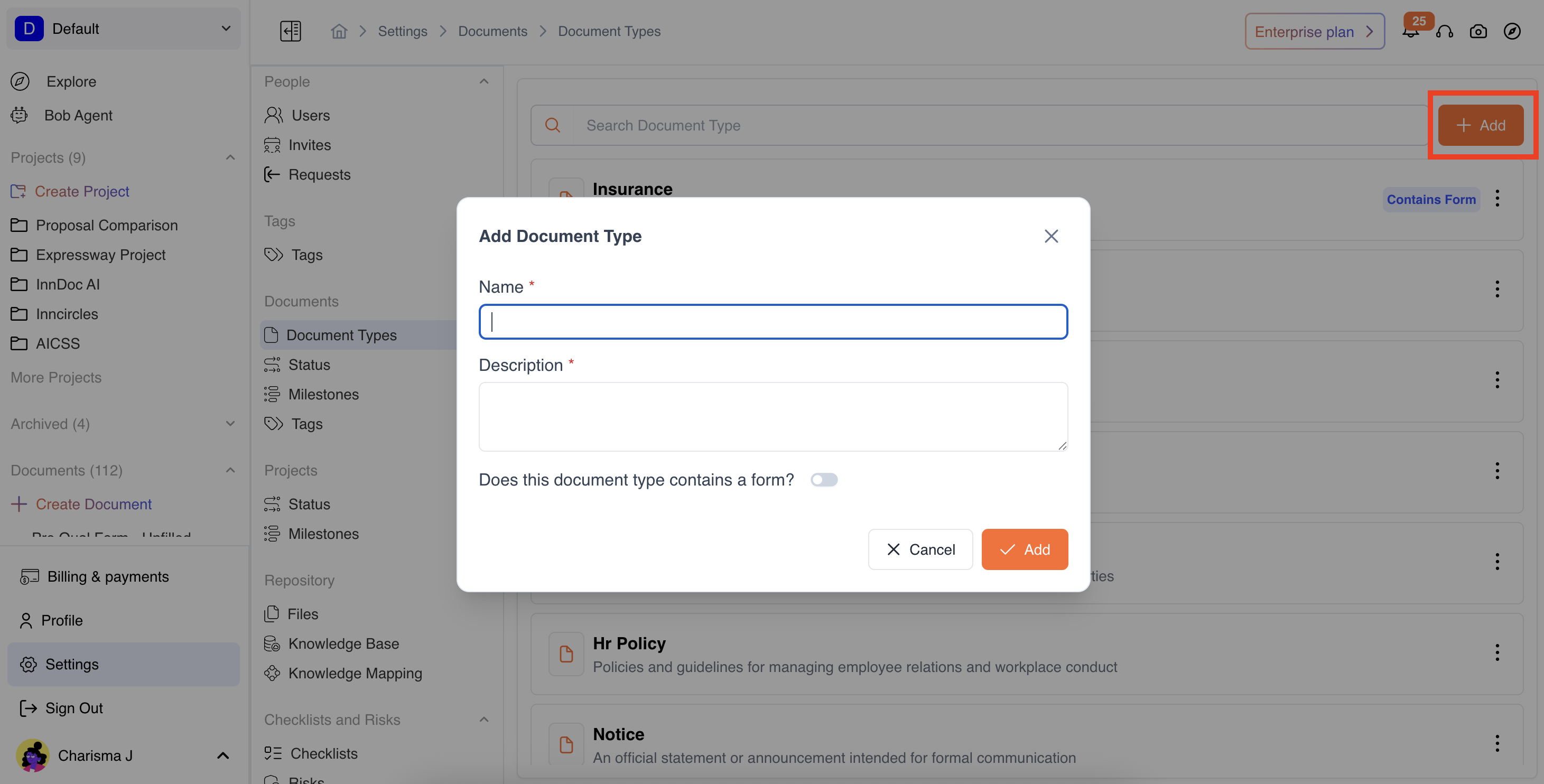
Task: Click the sidebar collapse panel icon
Action: pyautogui.click(x=290, y=31)
